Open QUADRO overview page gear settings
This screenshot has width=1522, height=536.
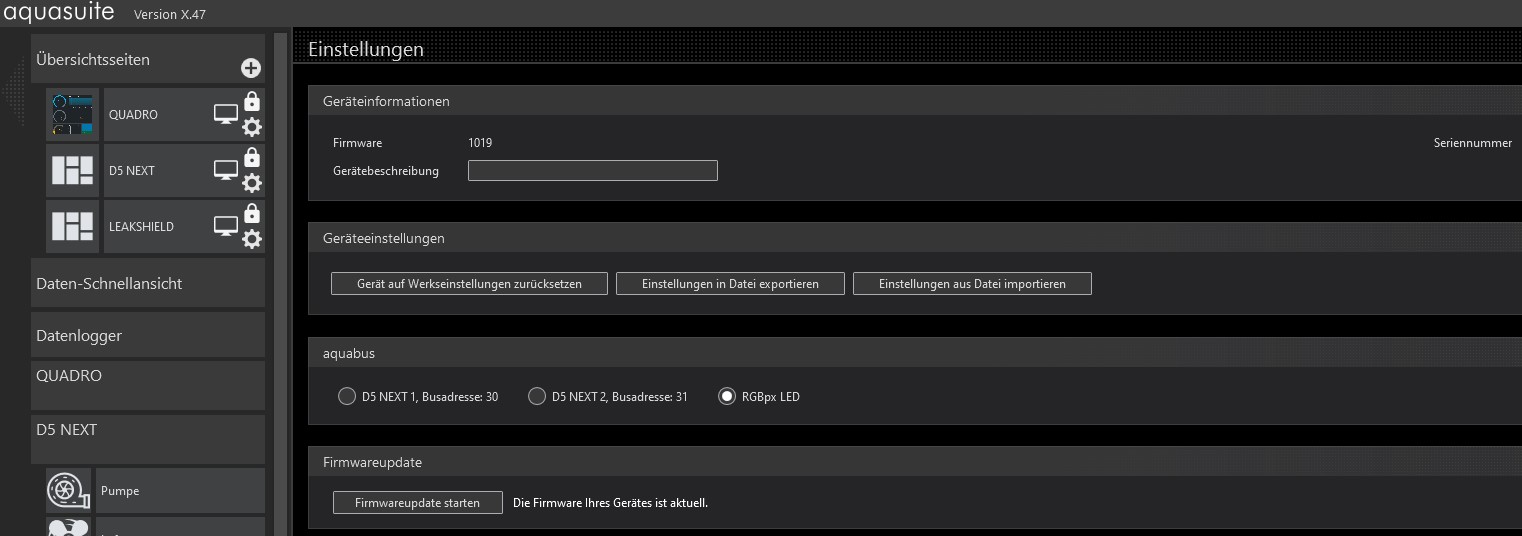point(252,127)
